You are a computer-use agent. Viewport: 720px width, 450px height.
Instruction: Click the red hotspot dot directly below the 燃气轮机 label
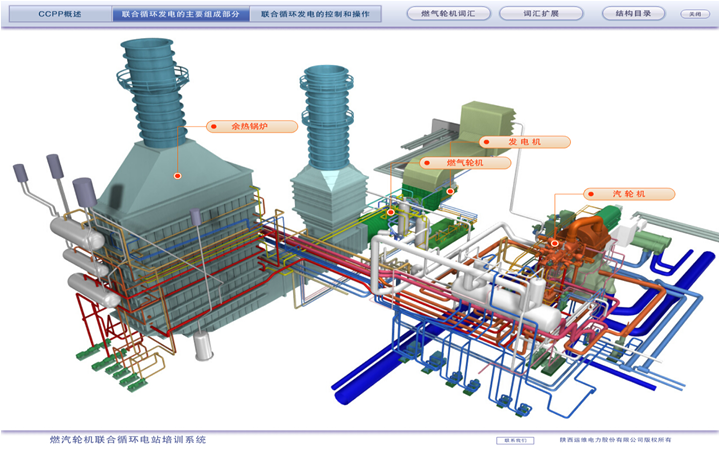tap(391, 212)
